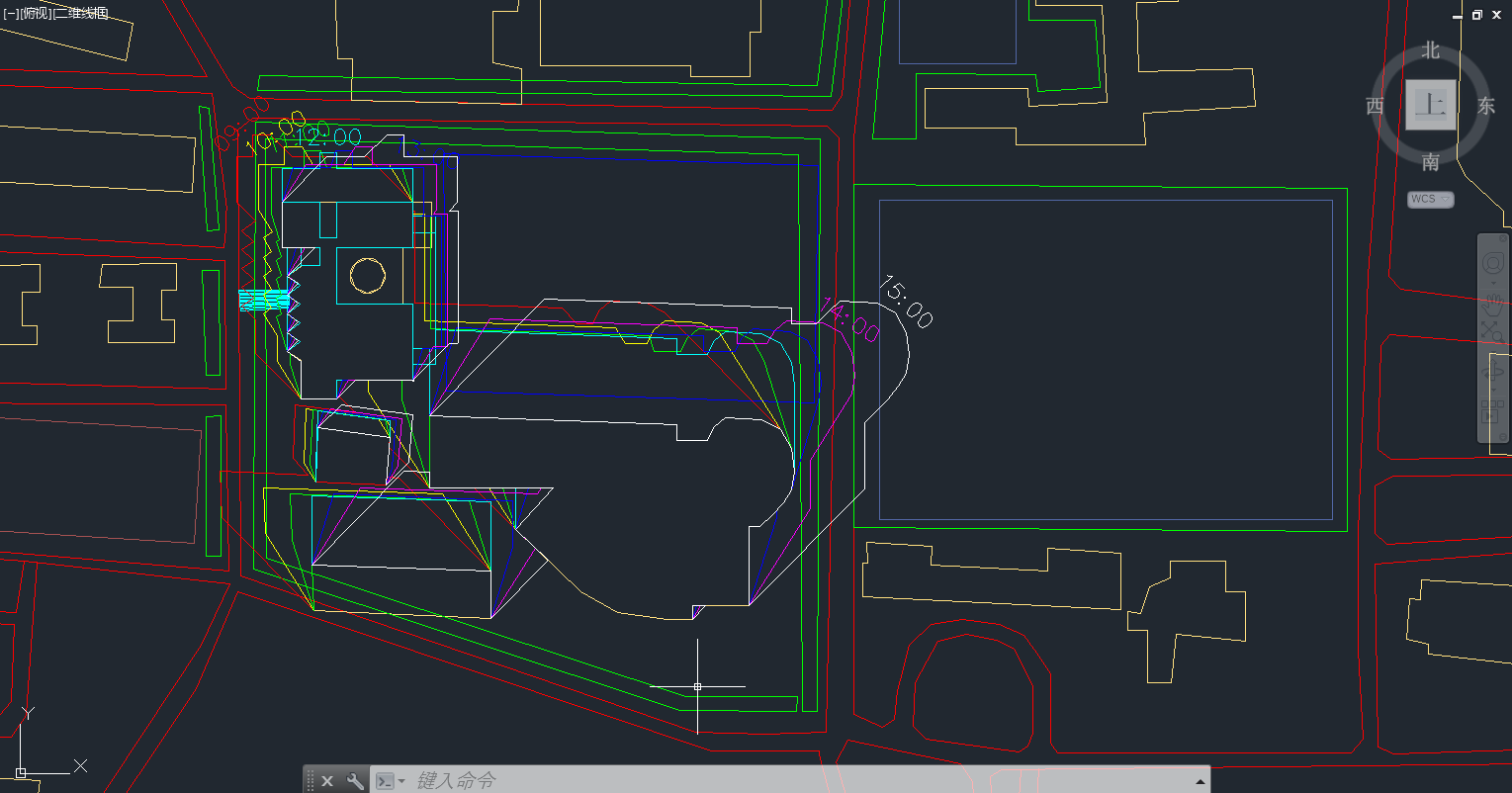Open the [-] viewport controls menu

point(10,13)
